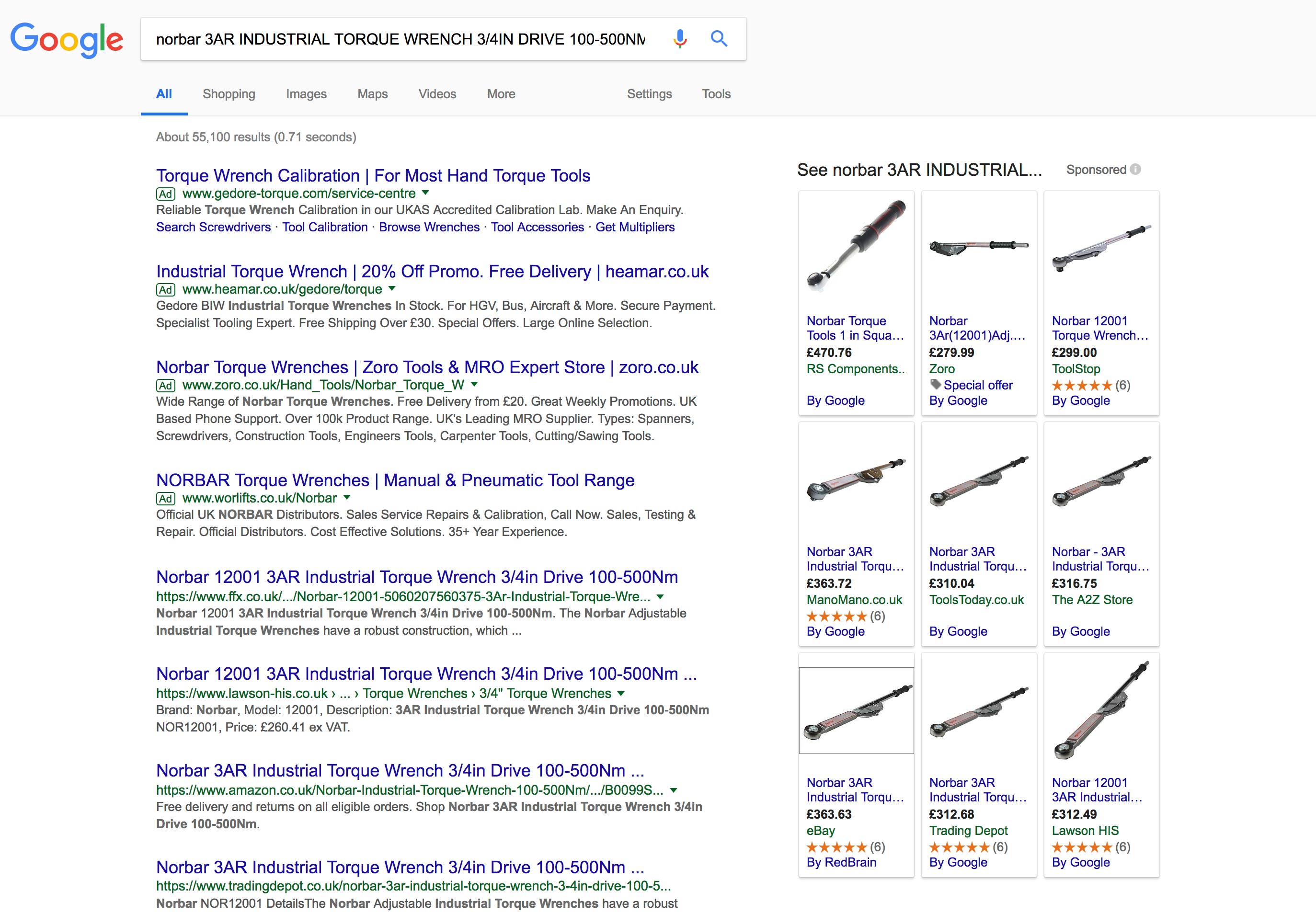The width and height of the screenshot is (1316, 914).
Task: Click the Tool Accessories sitelink
Action: pyautogui.click(x=538, y=228)
